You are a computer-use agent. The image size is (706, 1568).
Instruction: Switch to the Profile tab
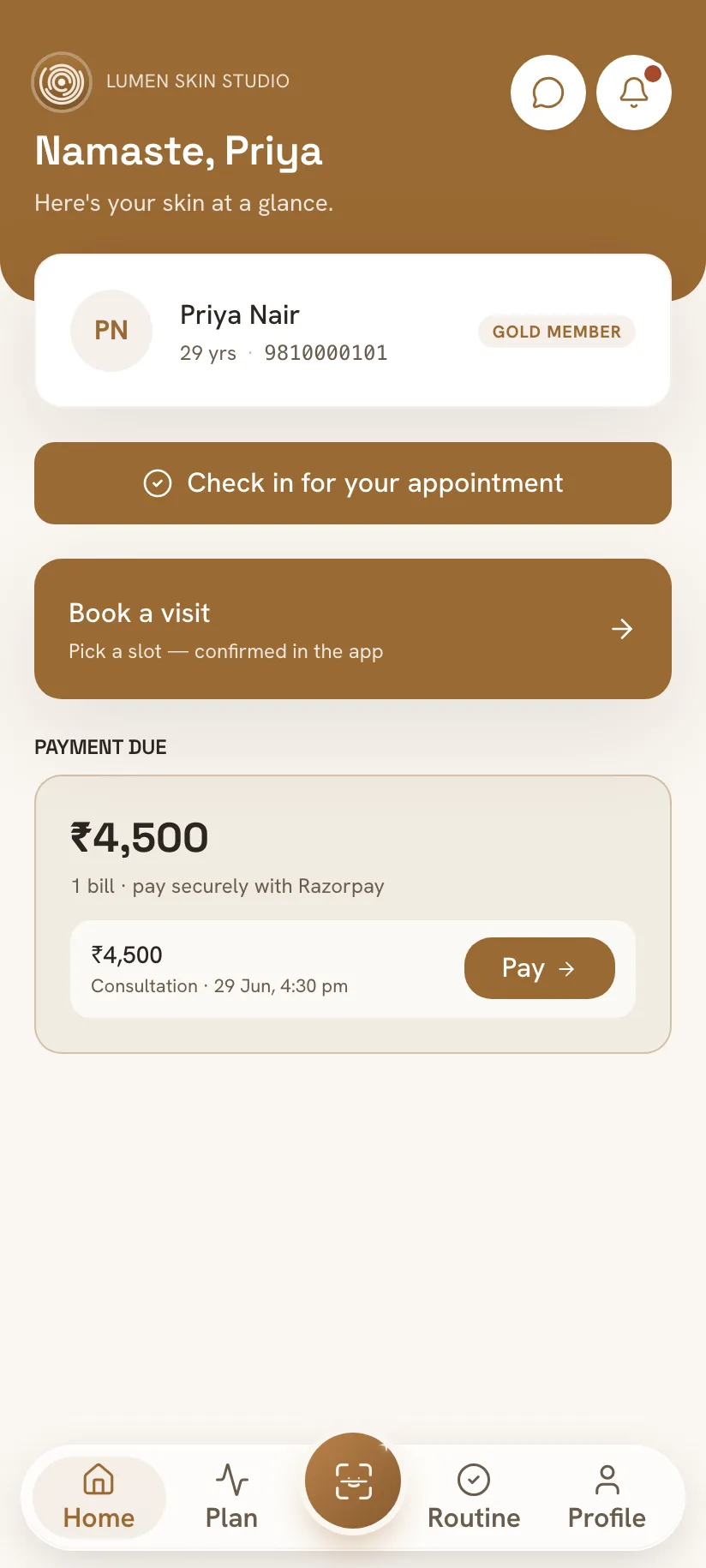607,1496
